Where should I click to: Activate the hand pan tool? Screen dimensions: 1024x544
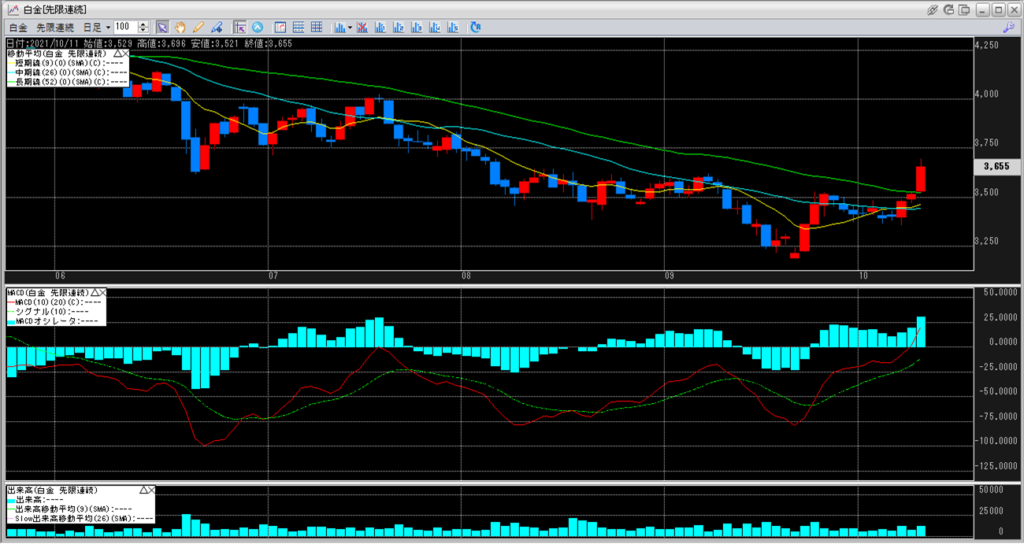tap(179, 26)
